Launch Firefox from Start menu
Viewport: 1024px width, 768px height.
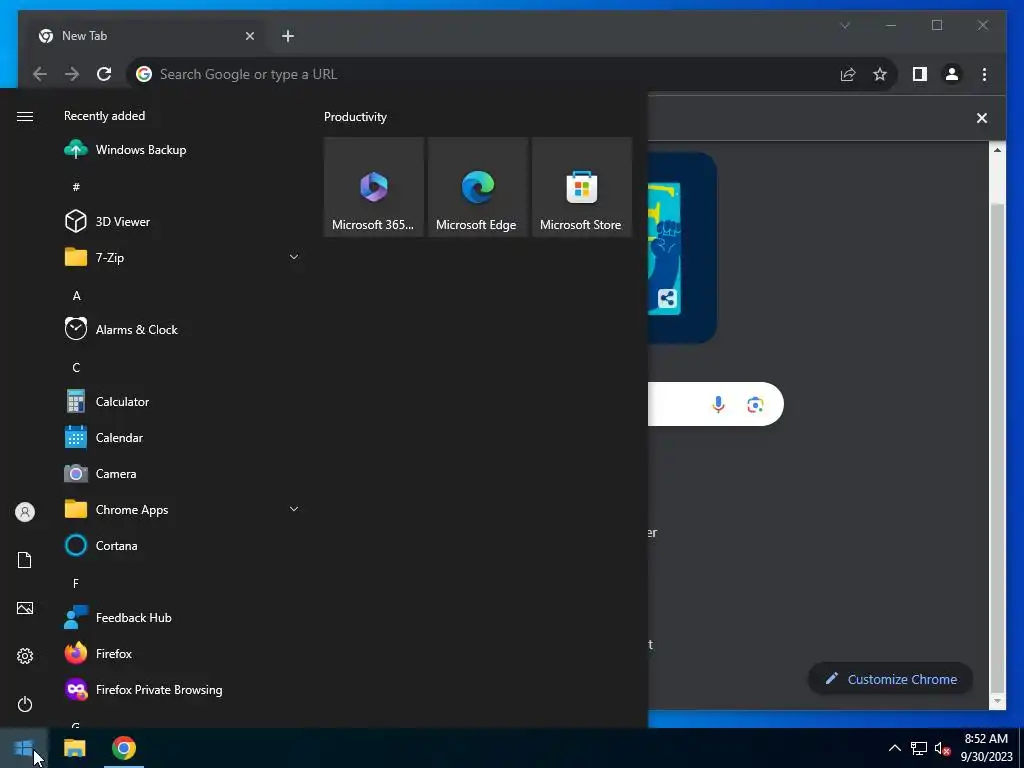(182, 653)
